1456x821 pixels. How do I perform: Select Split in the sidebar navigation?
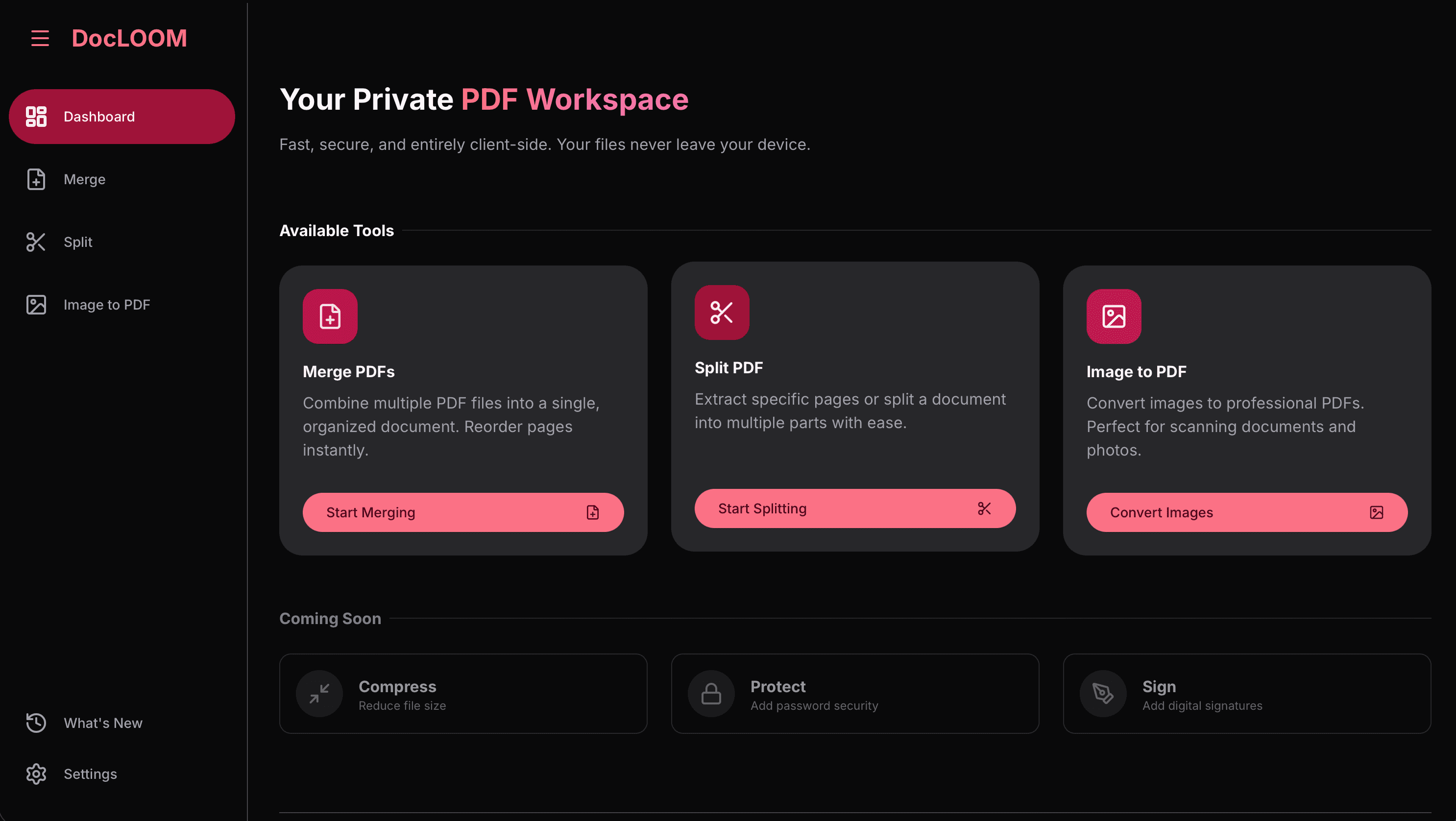point(77,242)
